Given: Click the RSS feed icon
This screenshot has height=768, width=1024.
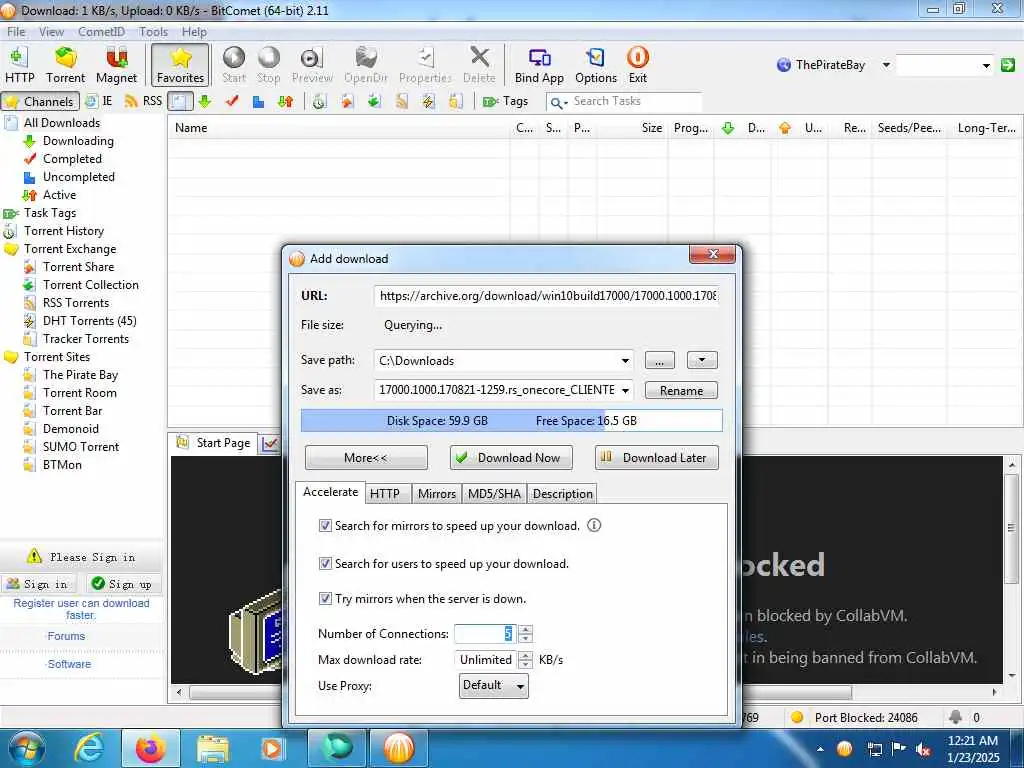Looking at the screenshot, I should pyautogui.click(x=143, y=101).
